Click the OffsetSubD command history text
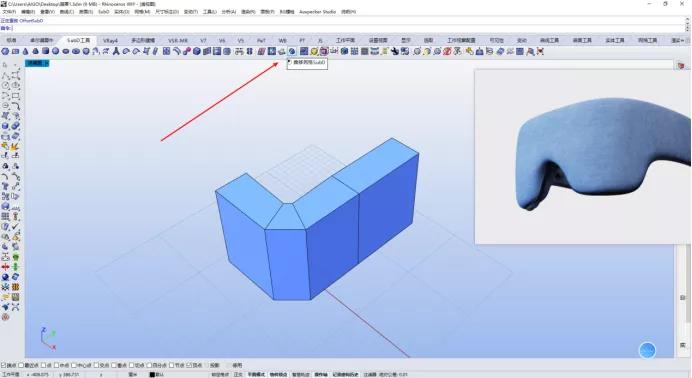 [22, 20]
